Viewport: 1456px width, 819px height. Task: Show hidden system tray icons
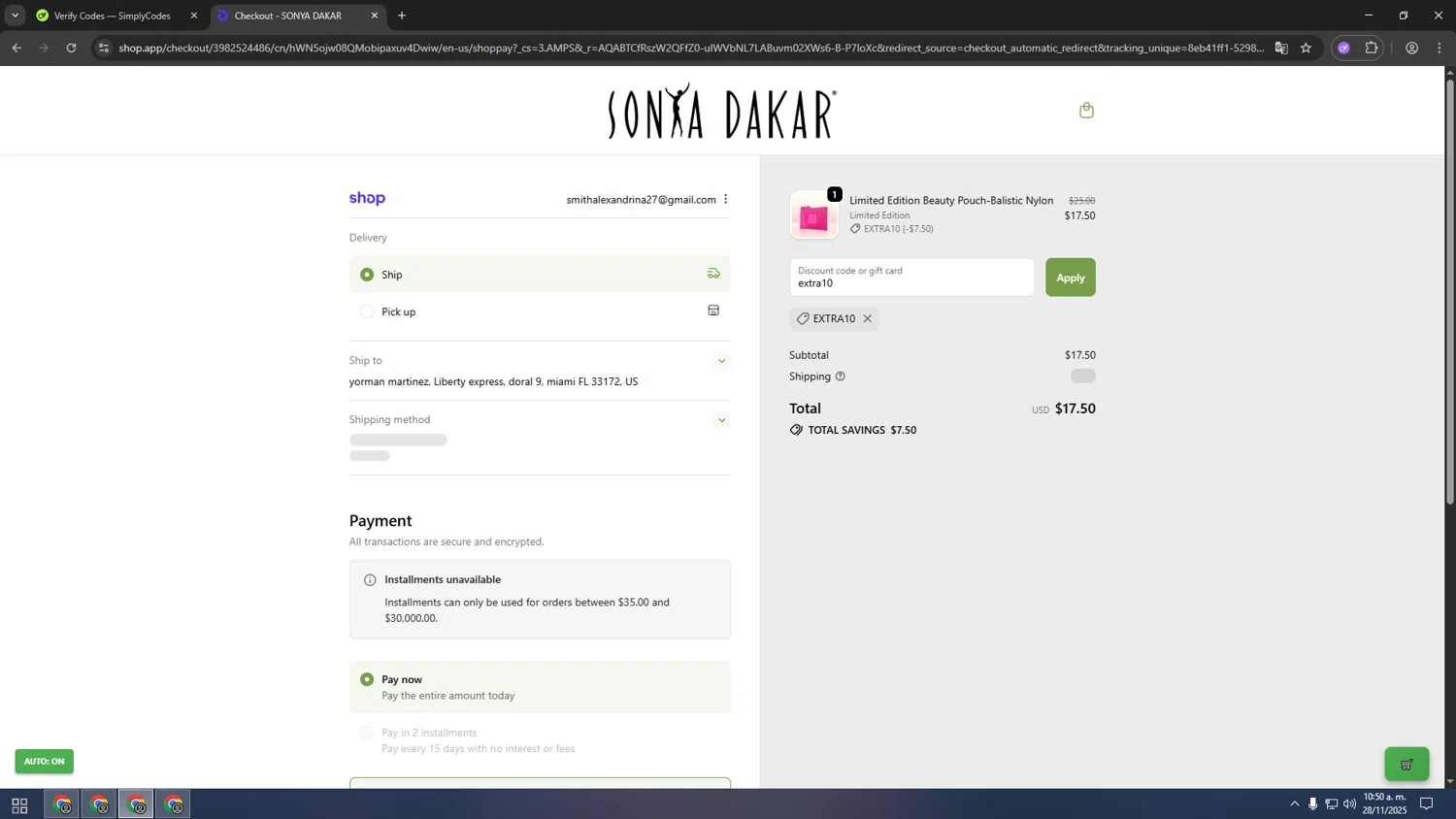tap(1294, 803)
